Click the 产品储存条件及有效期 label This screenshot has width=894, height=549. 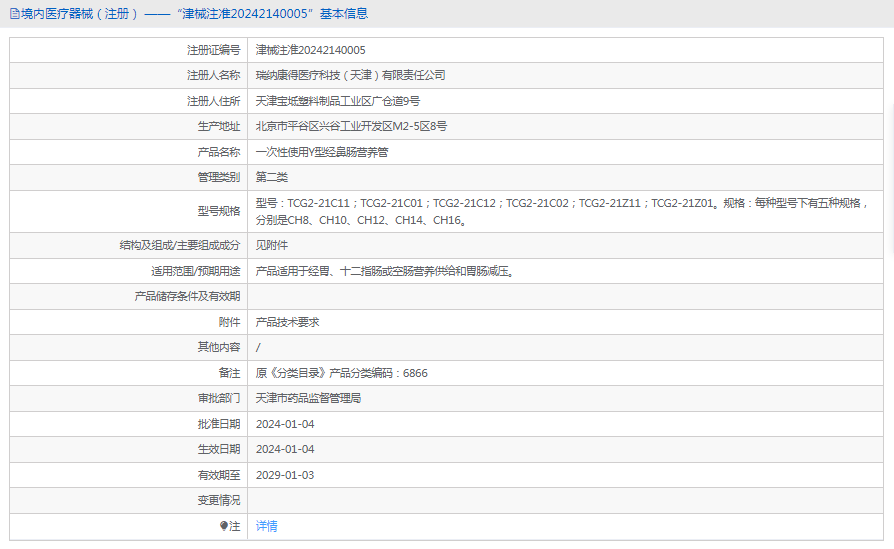[188, 296]
